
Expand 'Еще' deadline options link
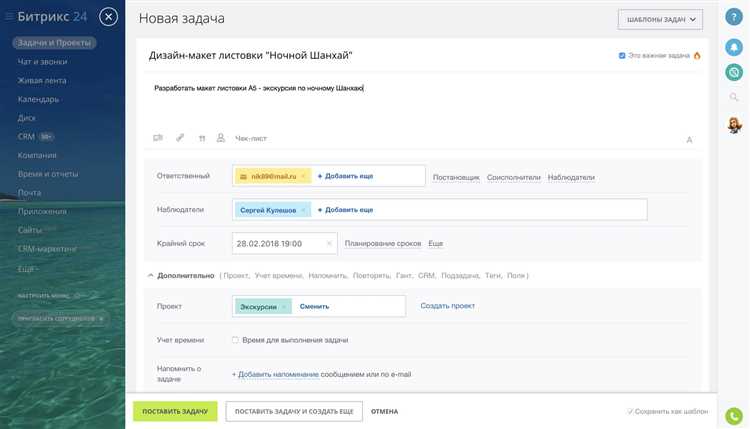tap(435, 243)
